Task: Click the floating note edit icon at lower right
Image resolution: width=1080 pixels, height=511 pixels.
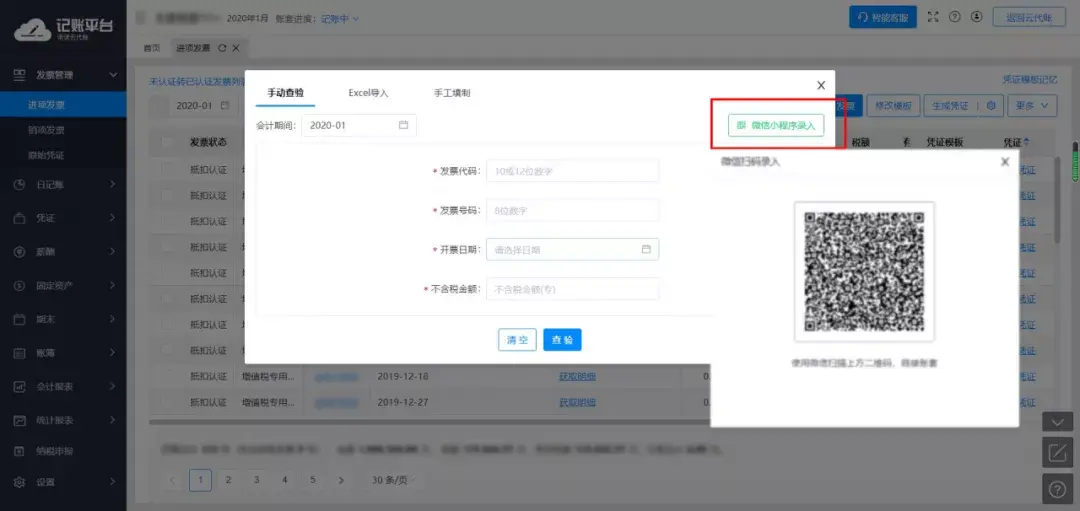Action: (1057, 452)
